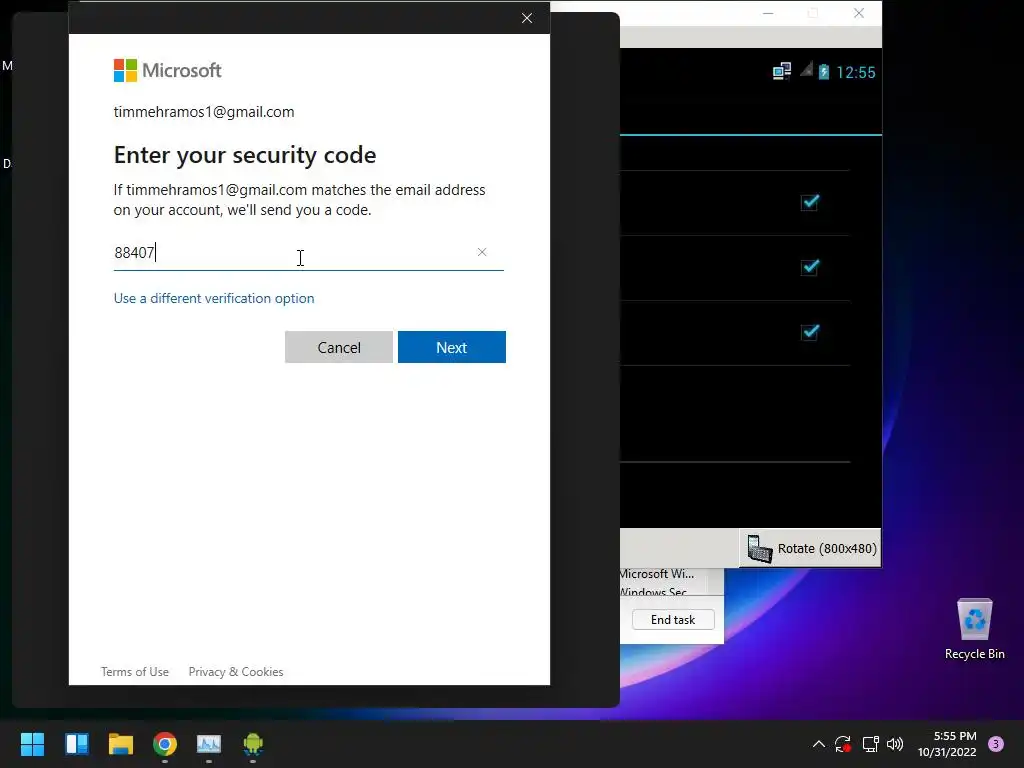Viewport: 1024px width, 768px height.
Task: Toggle the second checkbox in emulator window
Action: (810, 267)
